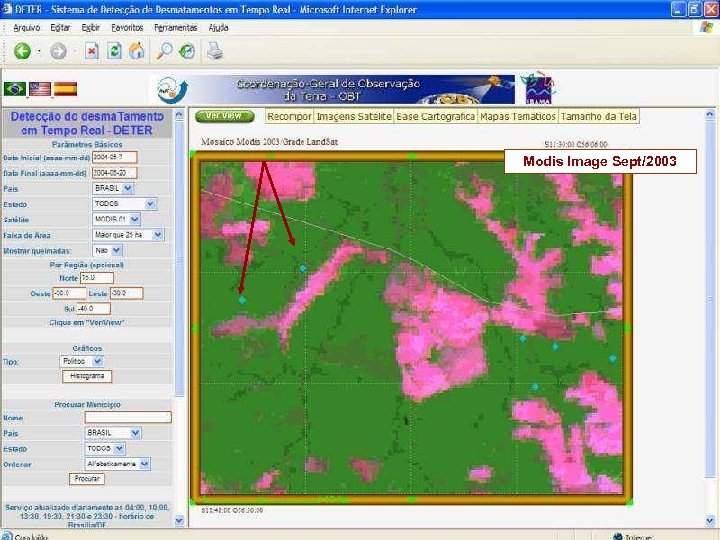Click the Sul coordinate field
720x540 pixels.
tap(94, 309)
